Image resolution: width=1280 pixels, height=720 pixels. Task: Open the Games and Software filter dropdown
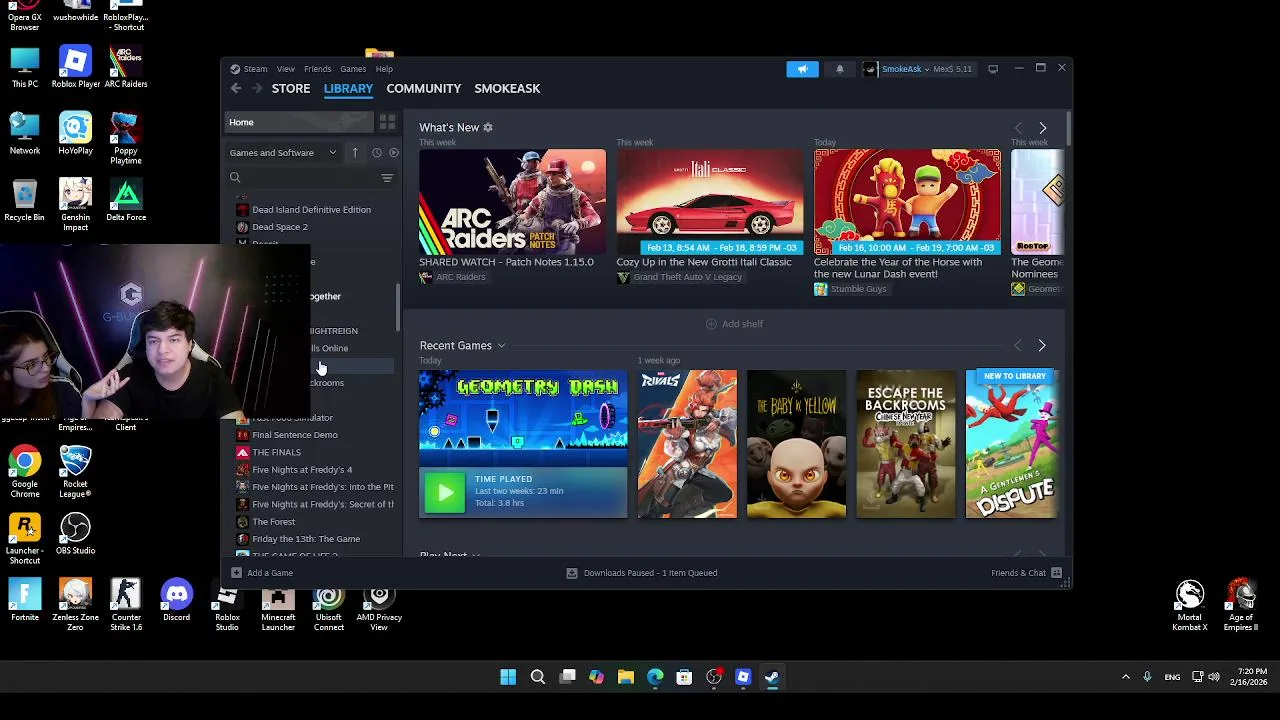283,153
